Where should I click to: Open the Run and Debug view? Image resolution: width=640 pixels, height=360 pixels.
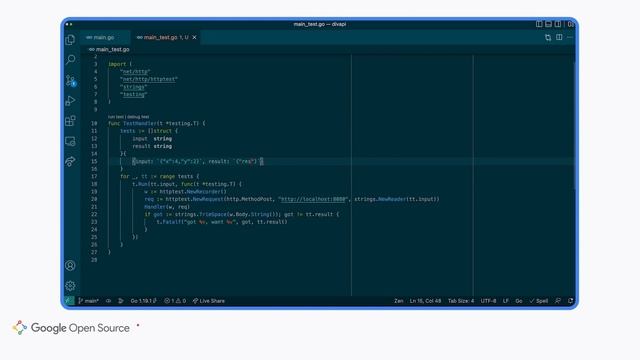[70, 100]
